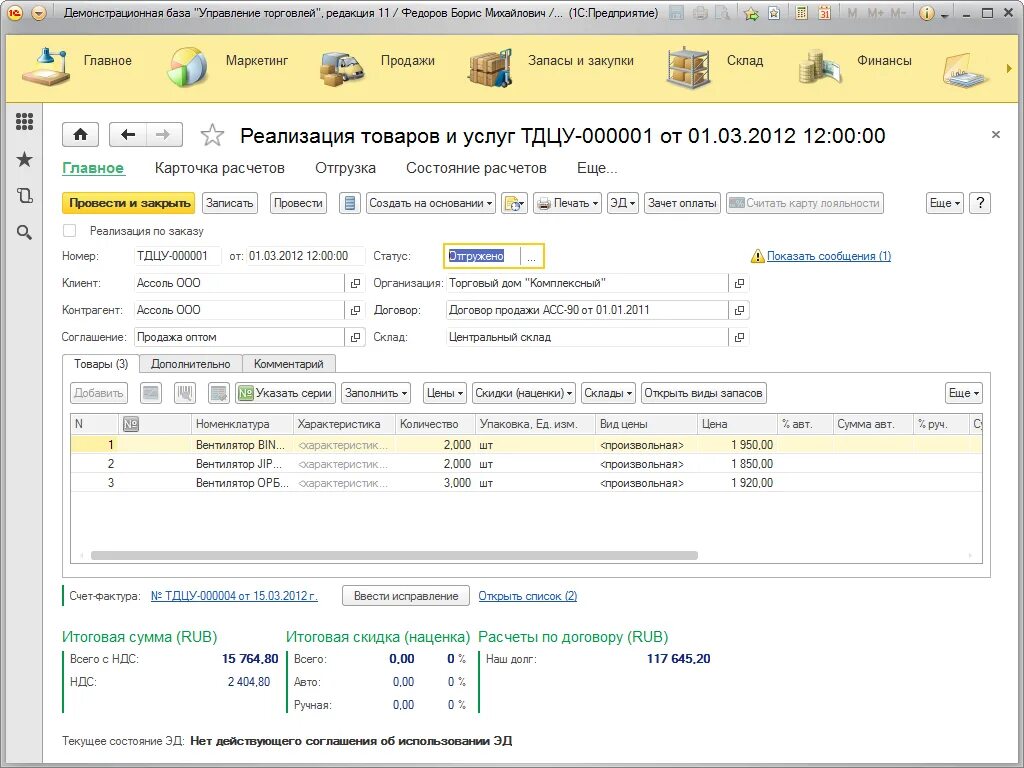Select row with Вентилятор JIP

point(526,464)
